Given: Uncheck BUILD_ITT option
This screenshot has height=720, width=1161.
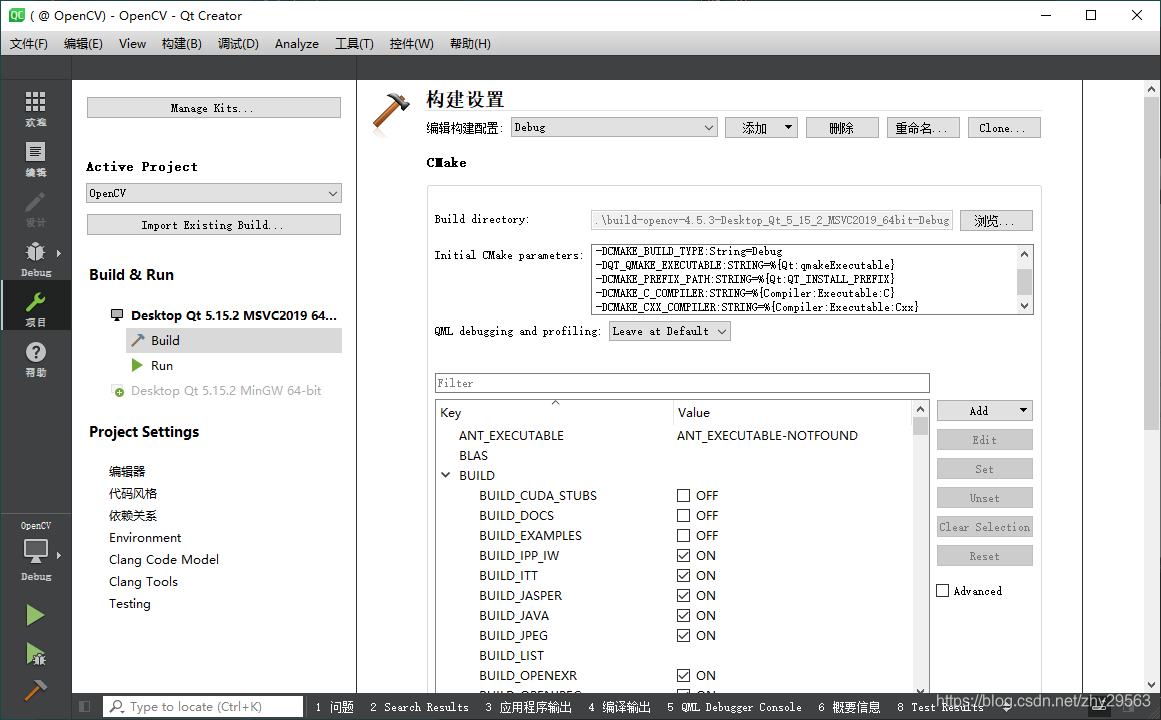Looking at the screenshot, I should click(x=683, y=576).
